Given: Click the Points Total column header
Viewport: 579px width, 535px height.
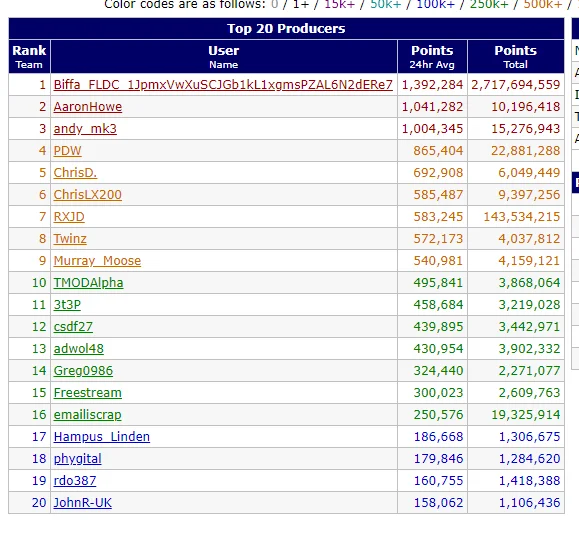Looking at the screenshot, I should coord(515,56).
